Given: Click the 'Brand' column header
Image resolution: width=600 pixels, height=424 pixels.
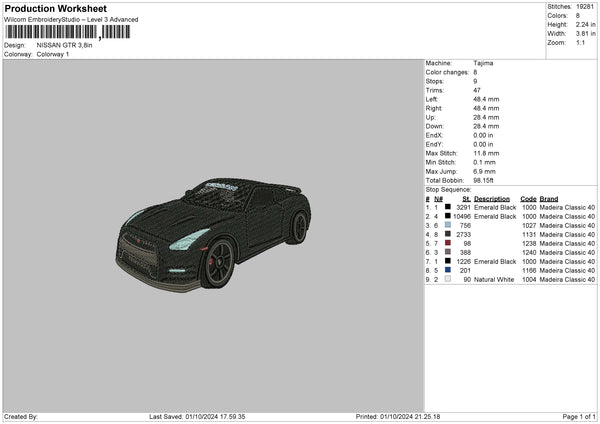Looking at the screenshot, I should pyautogui.click(x=549, y=199).
